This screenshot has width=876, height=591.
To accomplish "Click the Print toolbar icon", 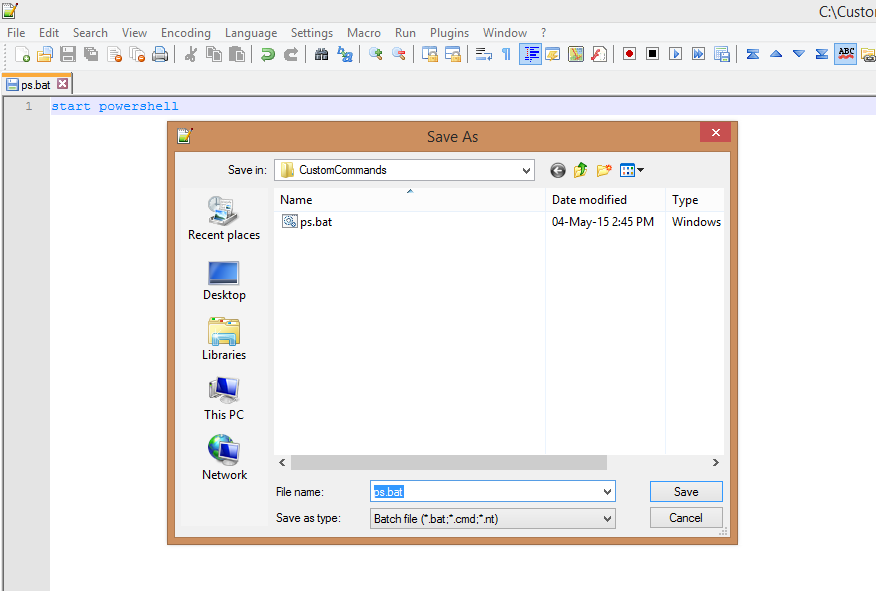I will click(160, 54).
